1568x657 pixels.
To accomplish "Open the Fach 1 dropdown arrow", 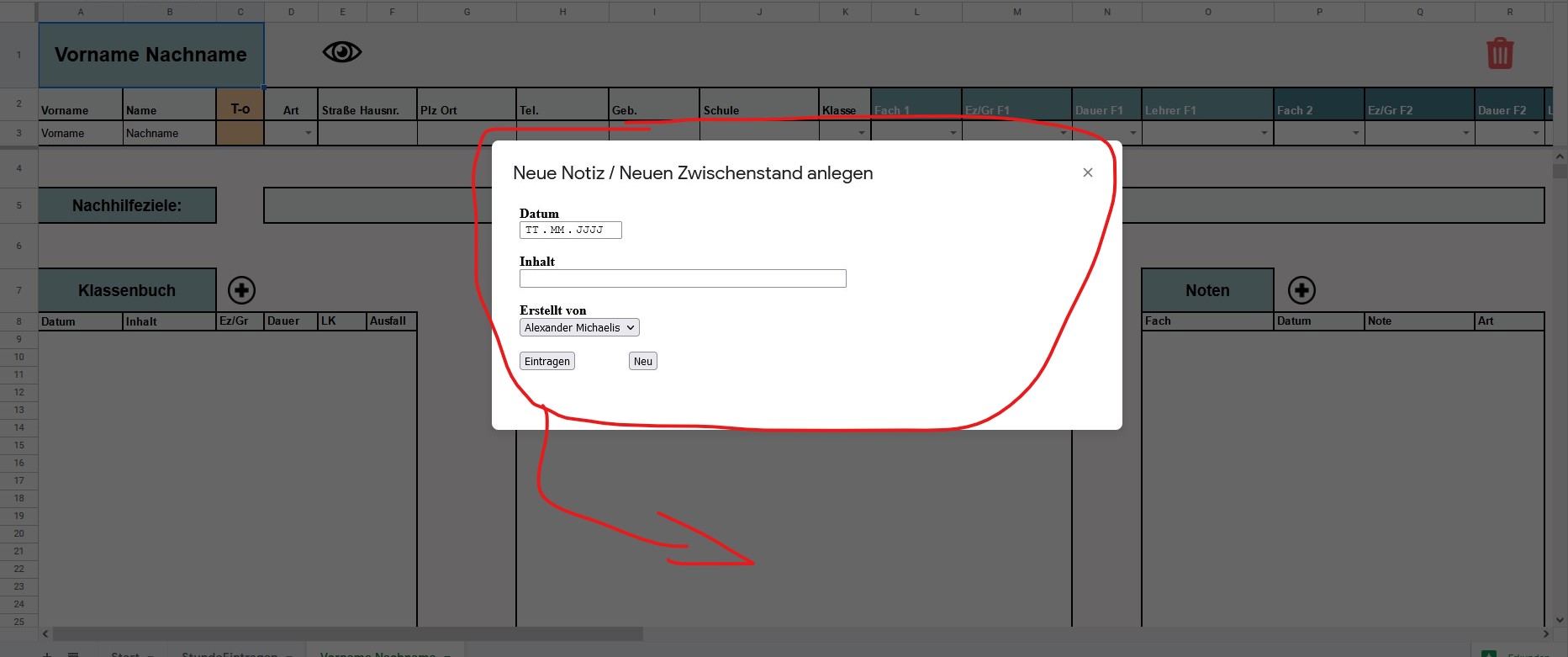I will pyautogui.click(x=953, y=133).
